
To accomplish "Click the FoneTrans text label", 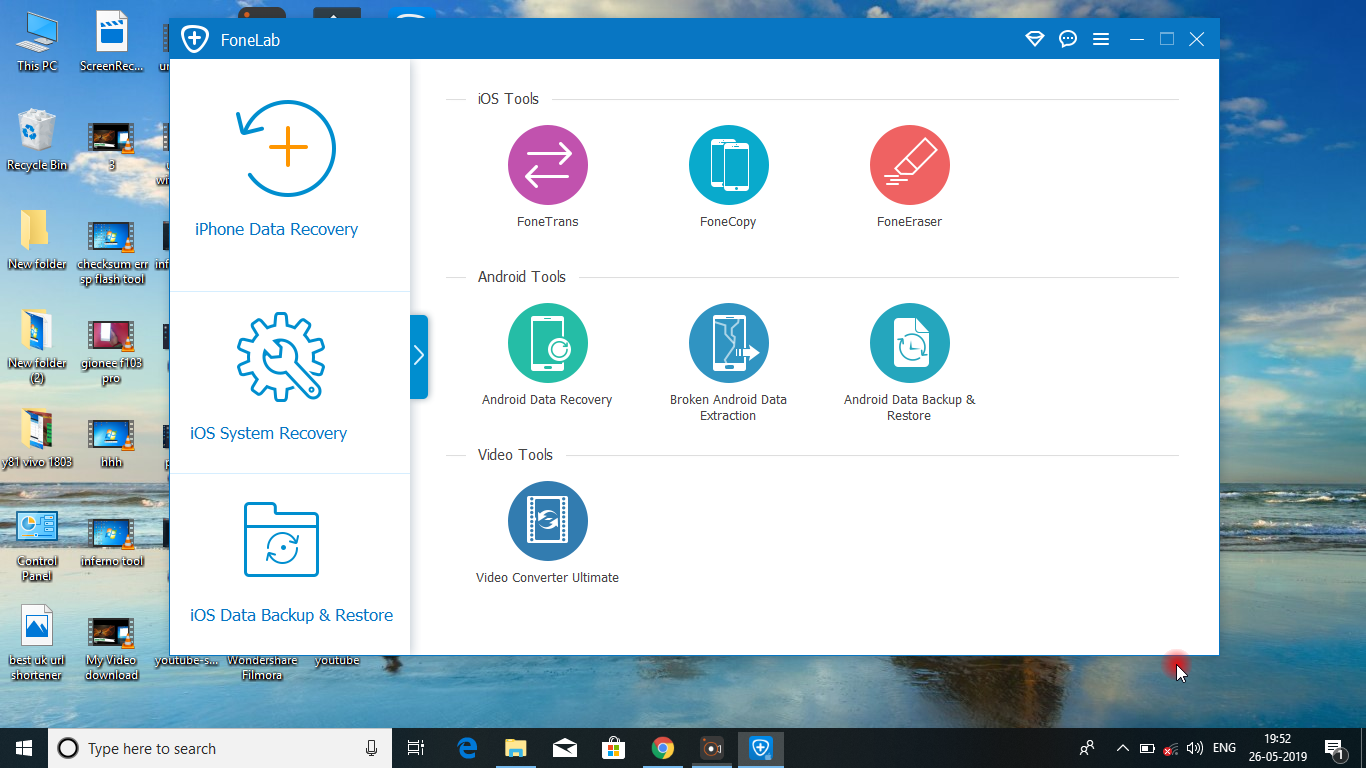I will [x=547, y=222].
